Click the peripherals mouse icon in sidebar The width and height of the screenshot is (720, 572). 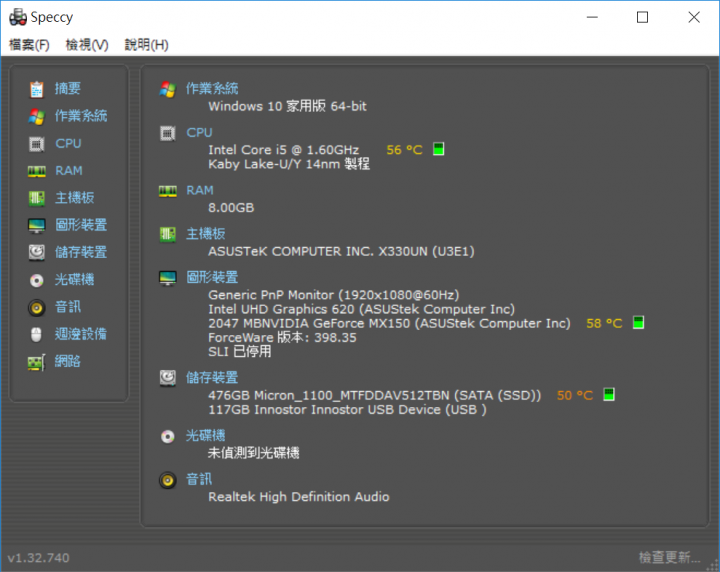point(36,335)
